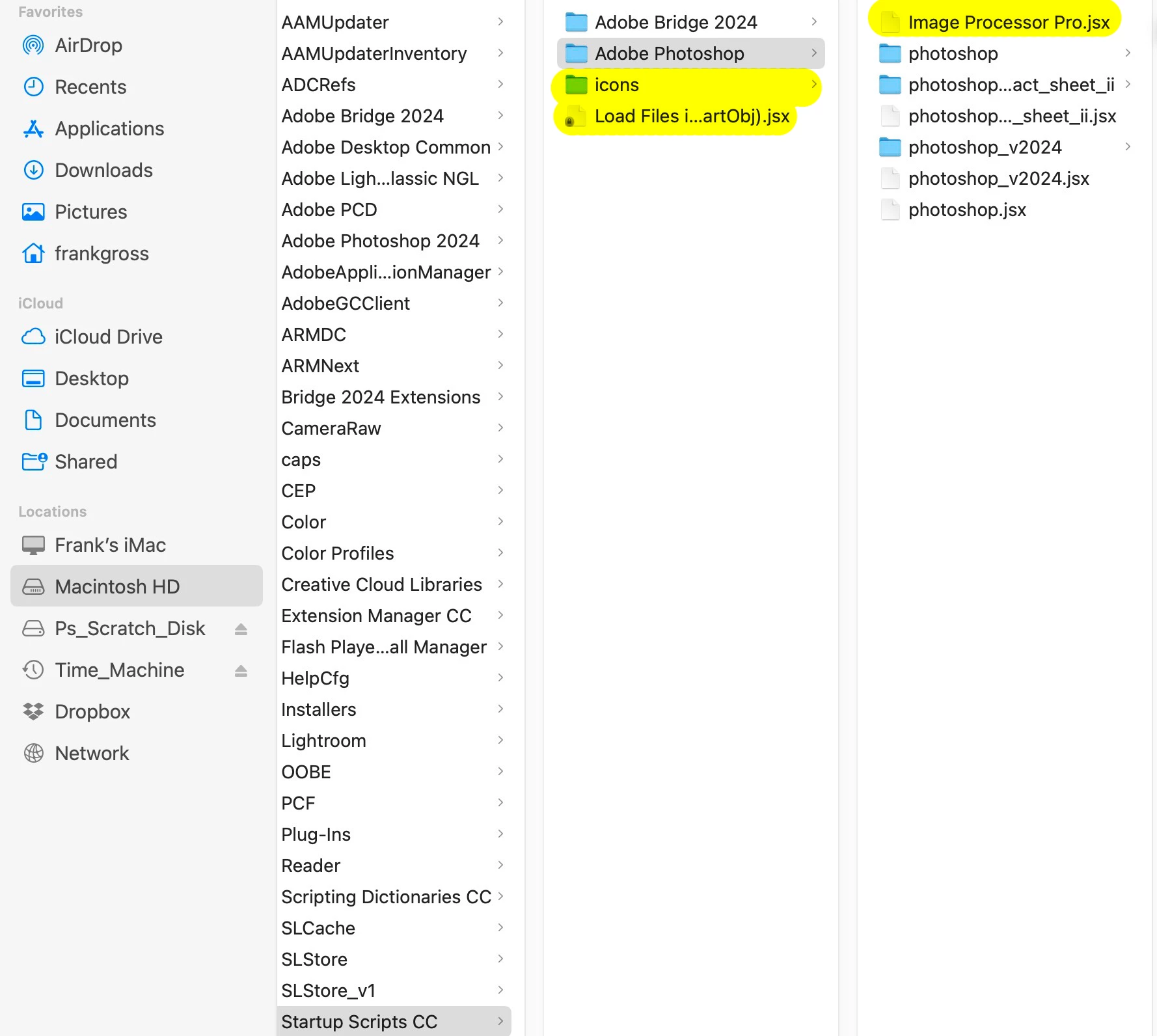This screenshot has height=1036, width=1157.
Task: Select the ARMNext folder
Action: (394, 366)
